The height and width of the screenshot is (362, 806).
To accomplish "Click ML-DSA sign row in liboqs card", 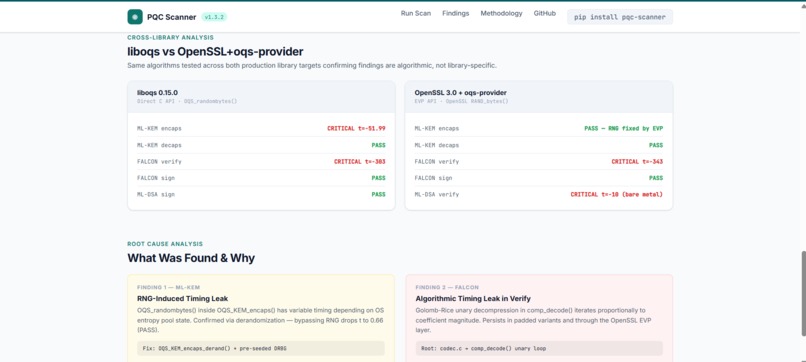I will coord(261,194).
